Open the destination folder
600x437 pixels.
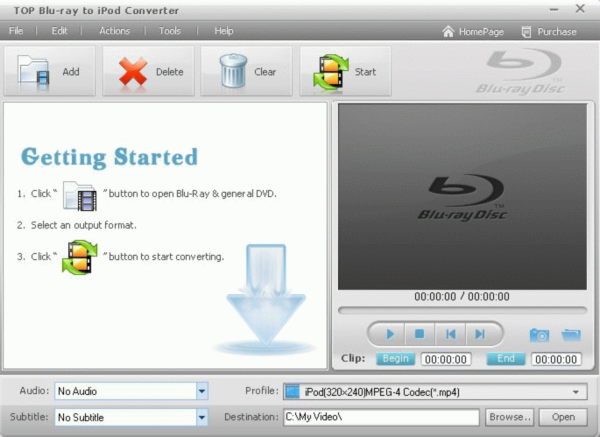563,417
